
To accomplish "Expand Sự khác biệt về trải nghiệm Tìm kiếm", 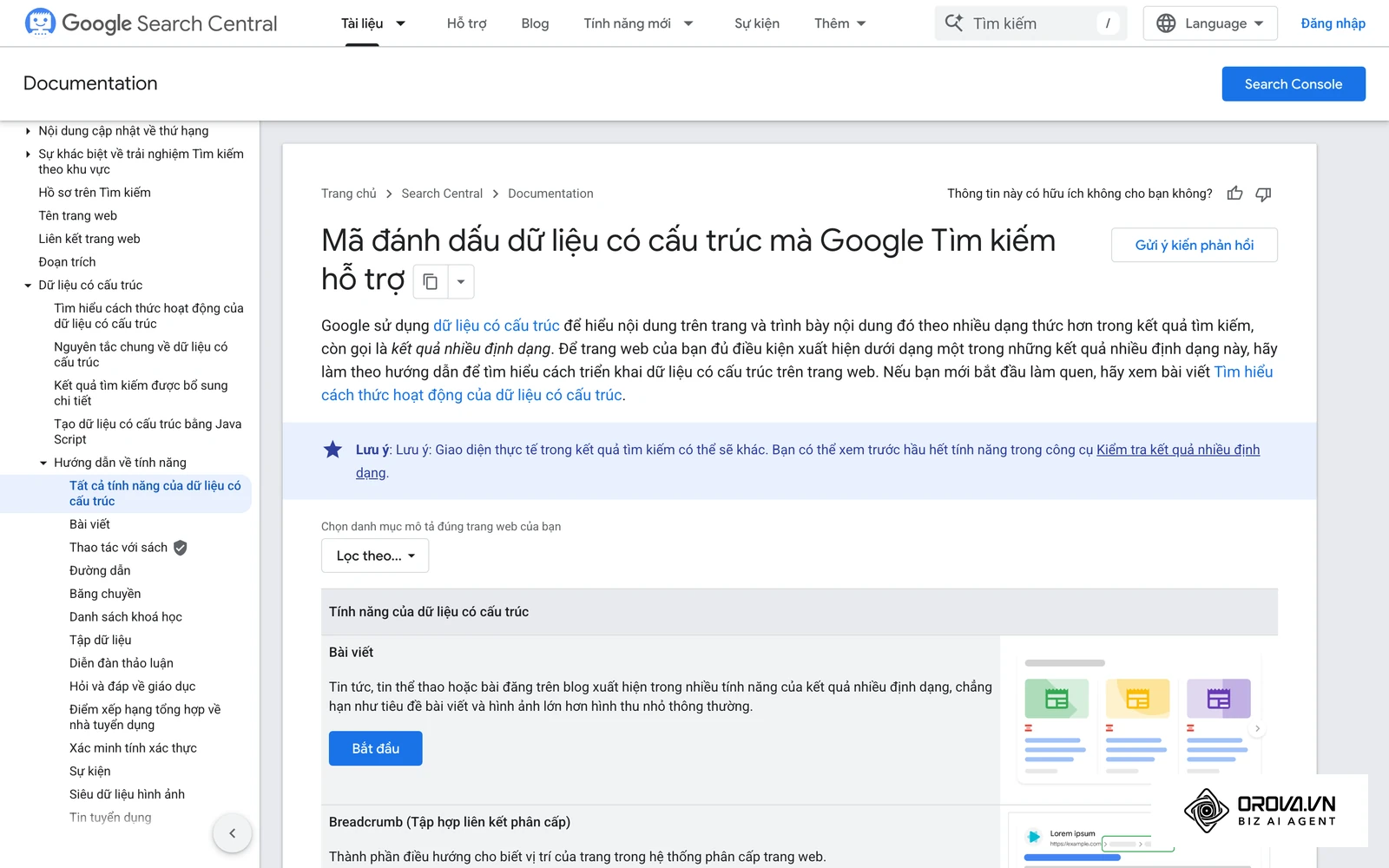I will click(28, 155).
